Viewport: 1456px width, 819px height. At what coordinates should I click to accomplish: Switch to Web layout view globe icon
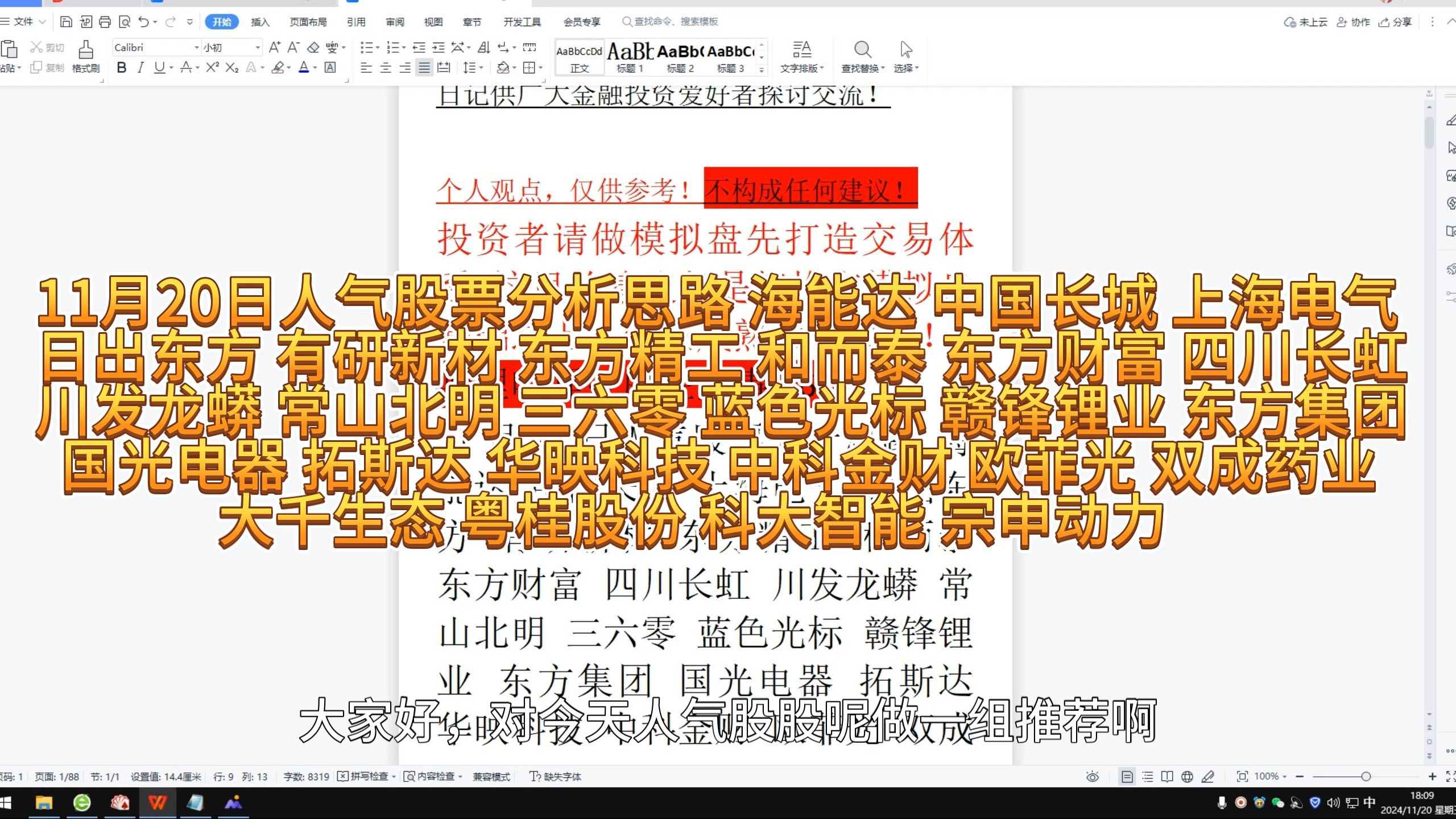tap(1187, 776)
